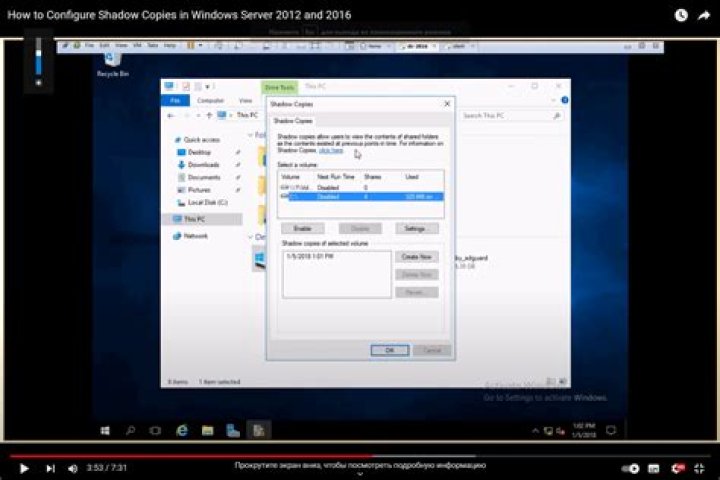
Task: Click the Explorer blue help icon
Action: click(565, 100)
